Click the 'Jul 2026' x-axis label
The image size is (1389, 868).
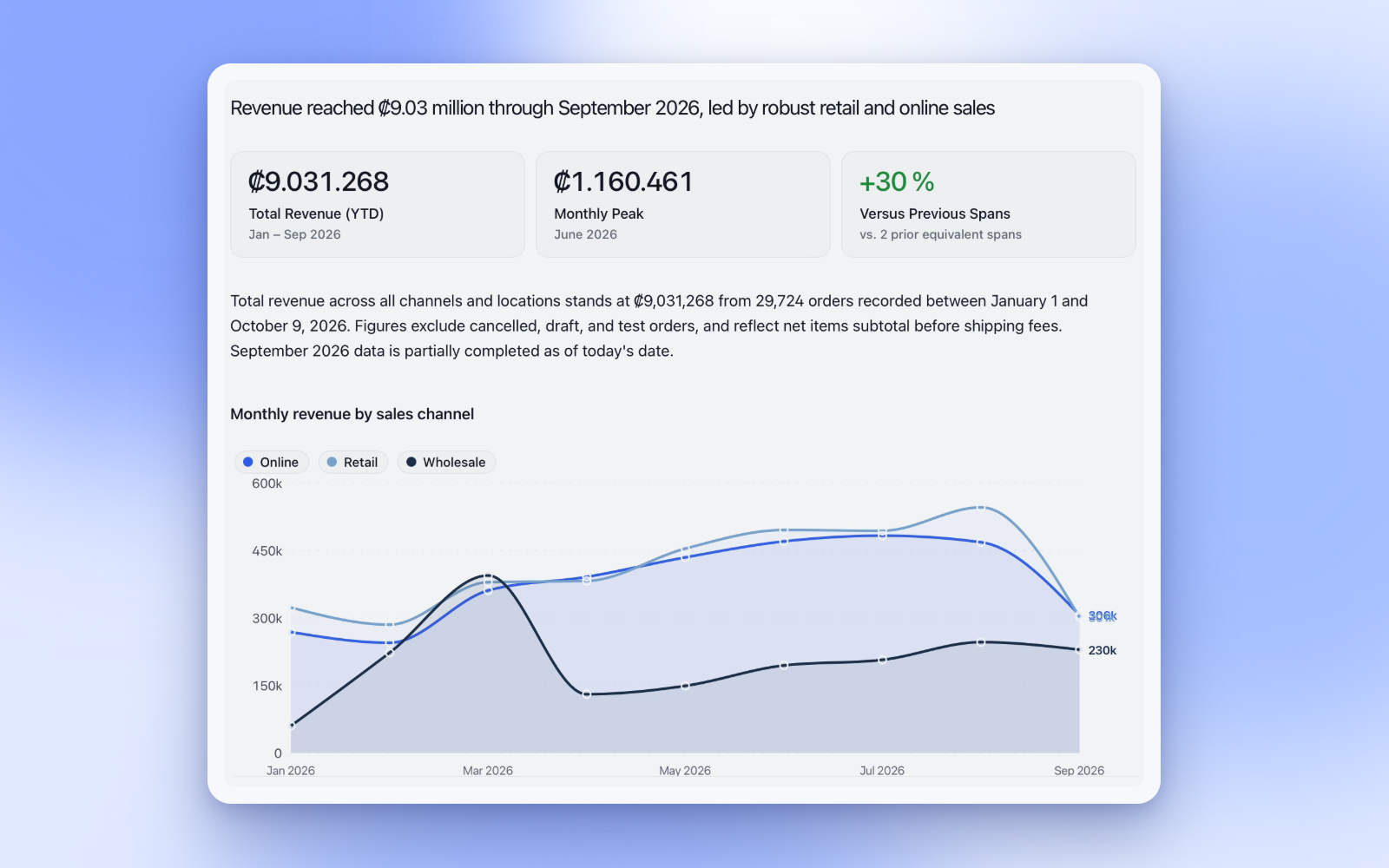[882, 771]
